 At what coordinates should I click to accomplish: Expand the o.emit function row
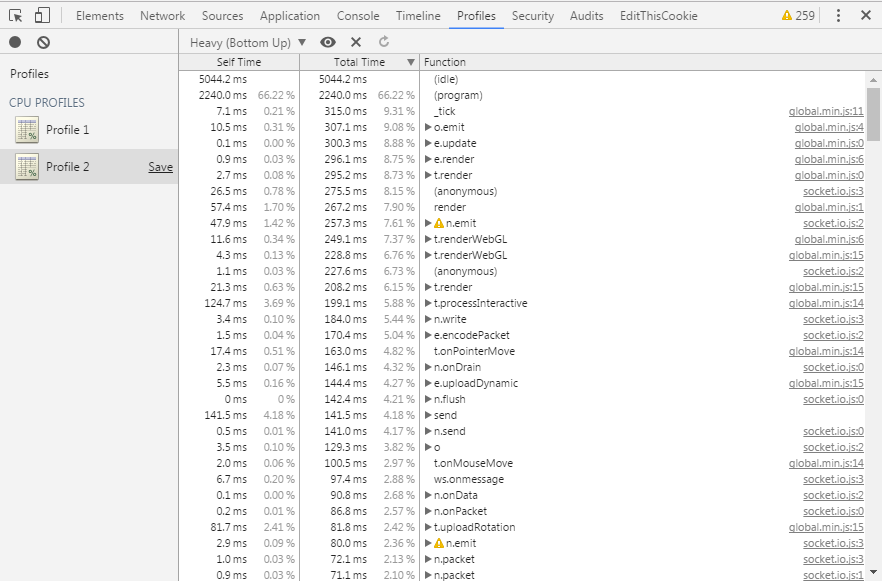428,128
